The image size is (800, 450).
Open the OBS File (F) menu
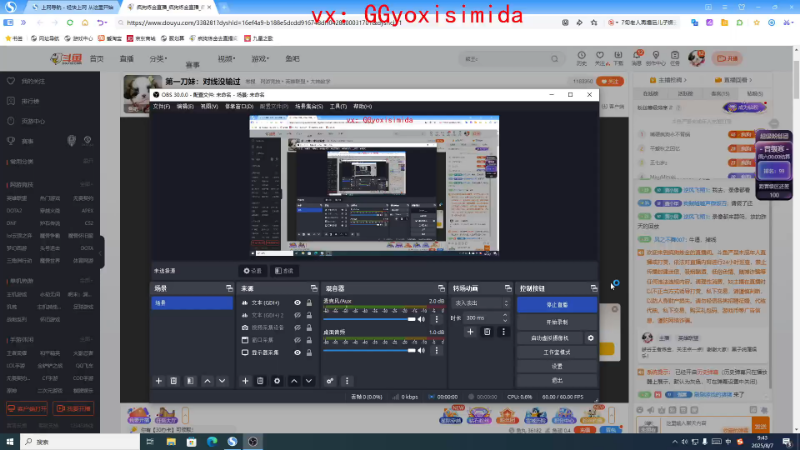click(161, 107)
